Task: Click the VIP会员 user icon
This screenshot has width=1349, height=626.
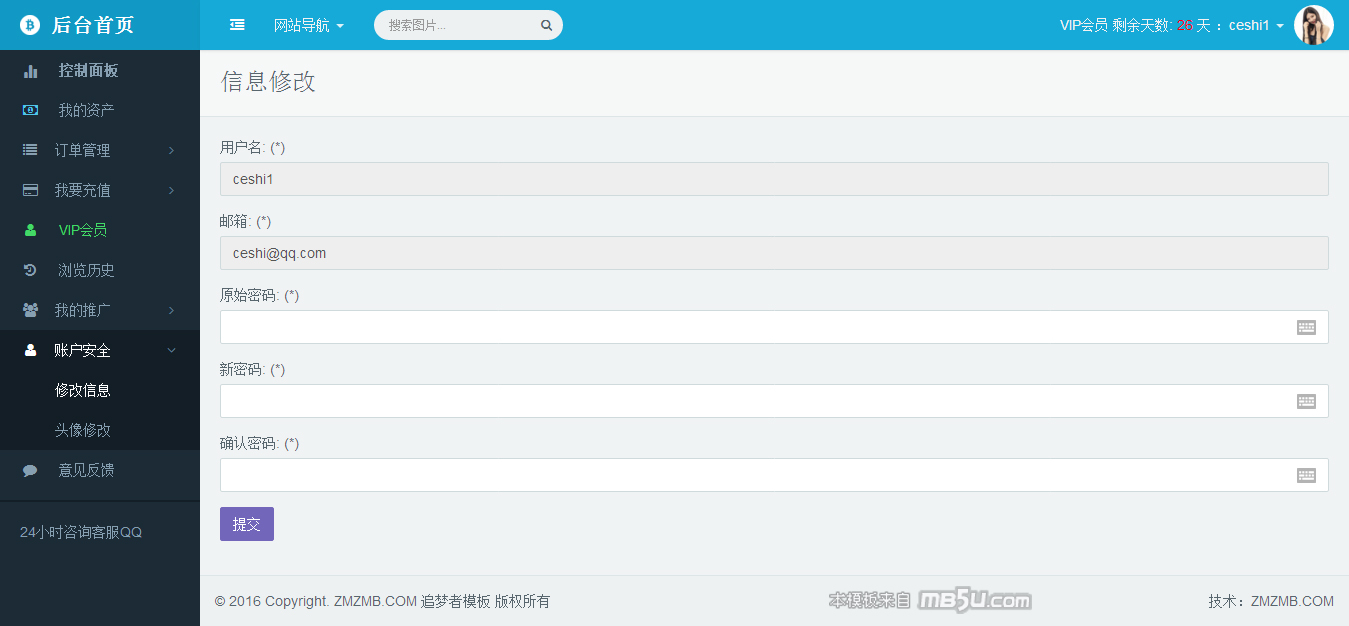Action: [x=31, y=230]
